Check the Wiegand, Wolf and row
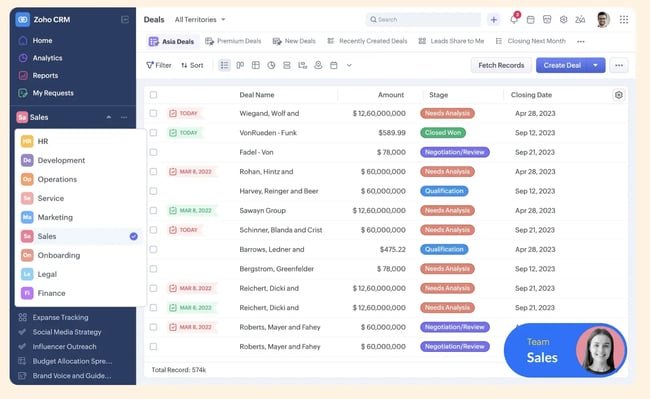This screenshot has height=399, width=650. click(153, 113)
